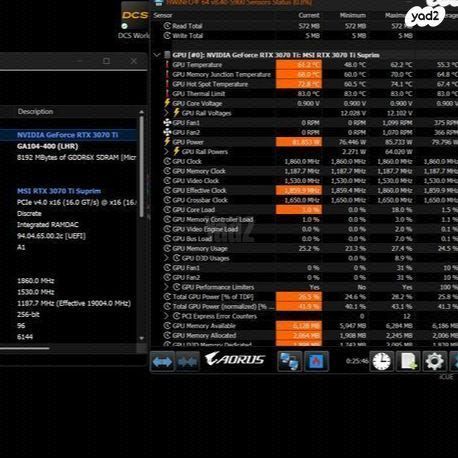Click the Description panel's vertical scrollbar thumb
Viewport: 458px width, 458px height.
click(x=141, y=167)
